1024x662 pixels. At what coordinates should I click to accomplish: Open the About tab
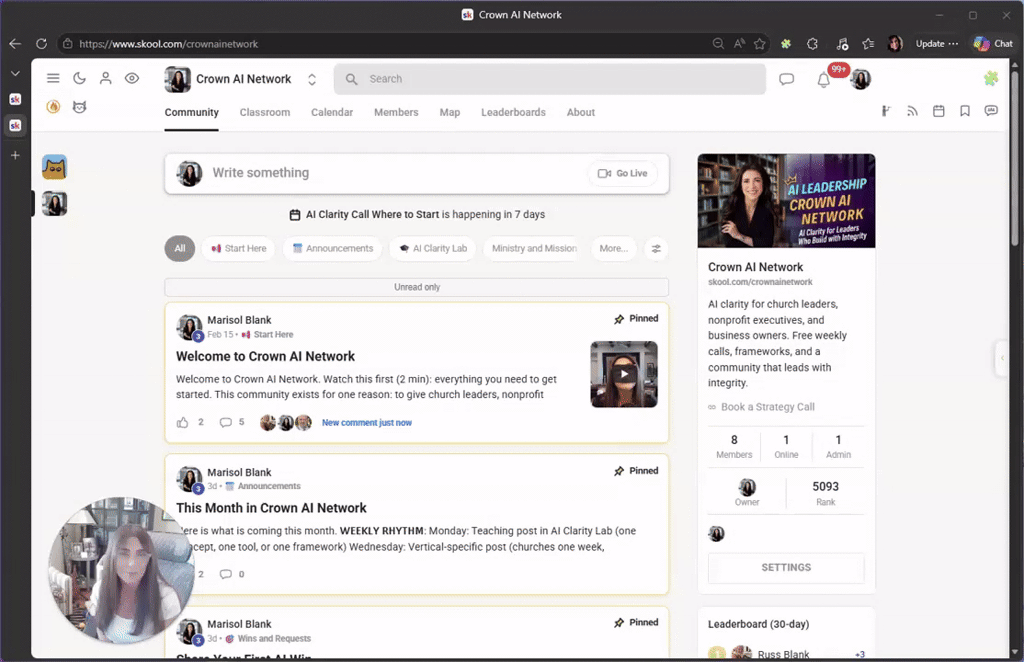point(581,112)
